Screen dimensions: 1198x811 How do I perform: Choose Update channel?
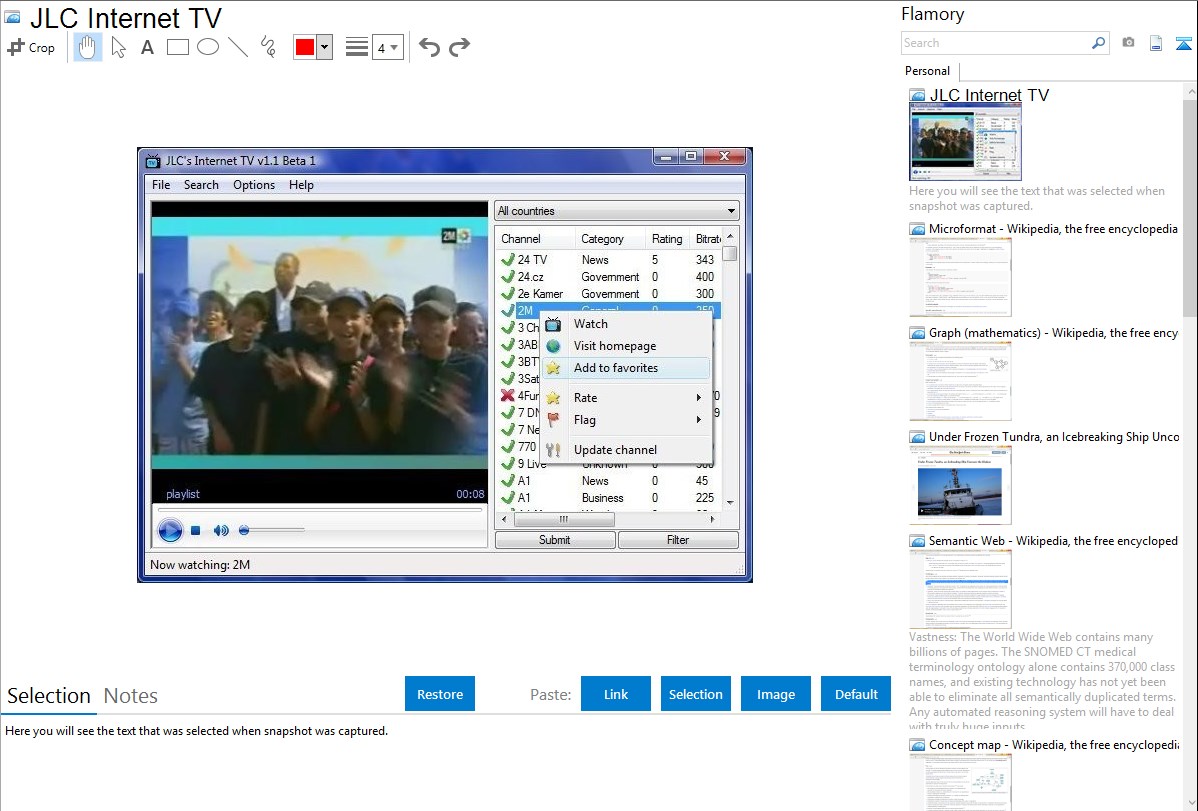pos(626,449)
